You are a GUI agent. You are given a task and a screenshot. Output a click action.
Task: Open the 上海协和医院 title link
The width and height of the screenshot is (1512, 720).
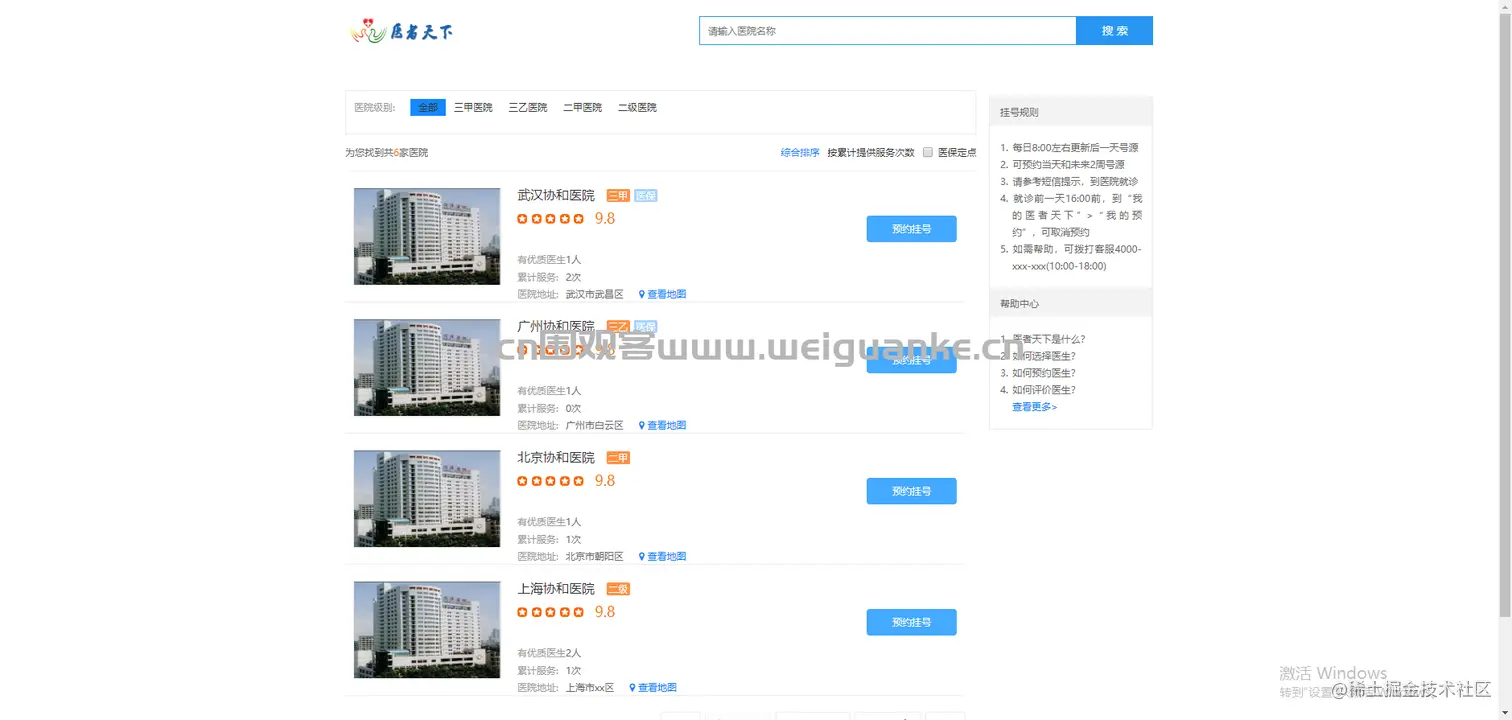pyautogui.click(x=556, y=588)
